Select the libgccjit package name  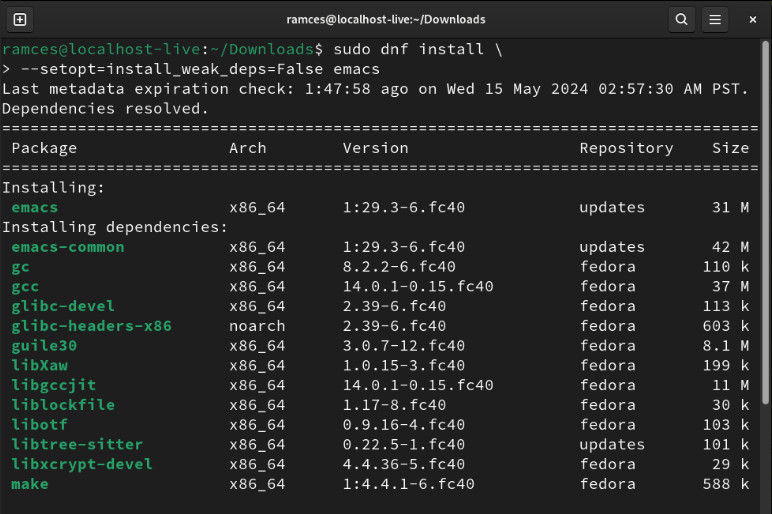click(x=54, y=385)
